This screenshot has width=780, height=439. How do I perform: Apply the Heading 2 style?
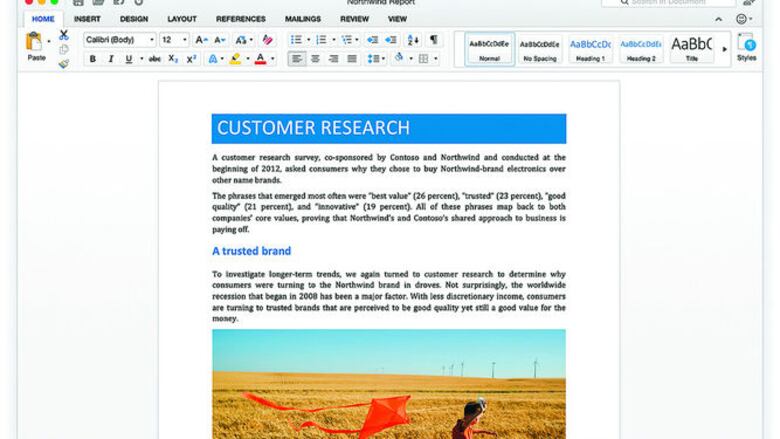[641, 49]
